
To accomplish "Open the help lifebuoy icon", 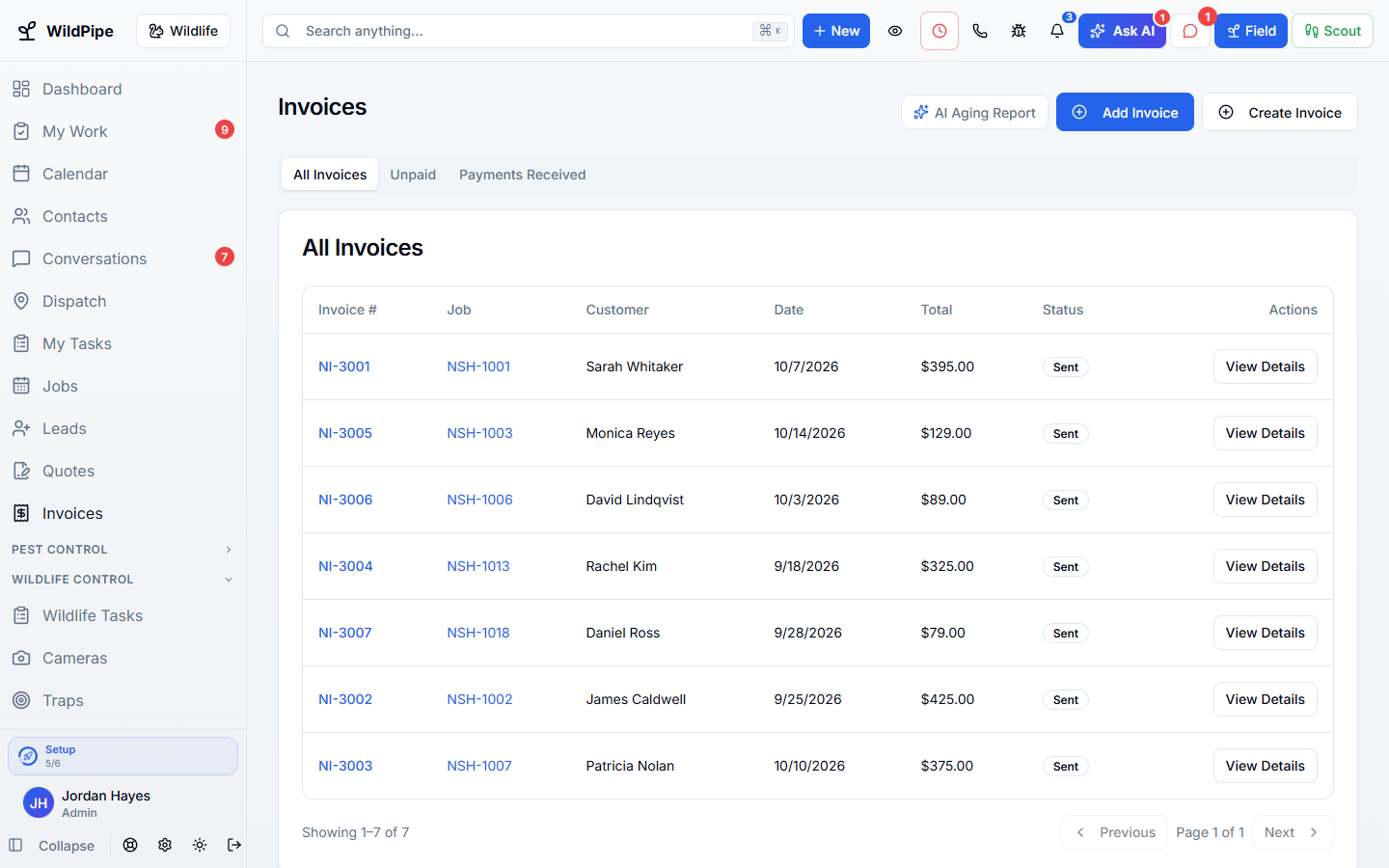I will (130, 845).
